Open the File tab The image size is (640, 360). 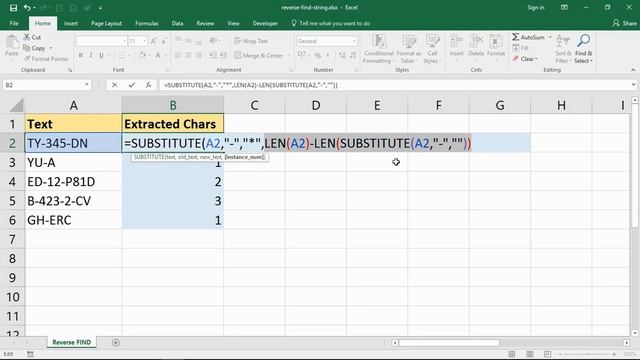(x=14, y=23)
